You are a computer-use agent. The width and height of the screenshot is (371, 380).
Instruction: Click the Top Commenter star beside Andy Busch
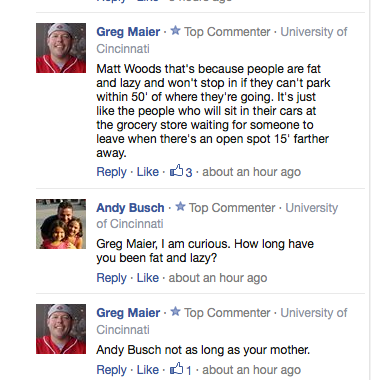180,207
